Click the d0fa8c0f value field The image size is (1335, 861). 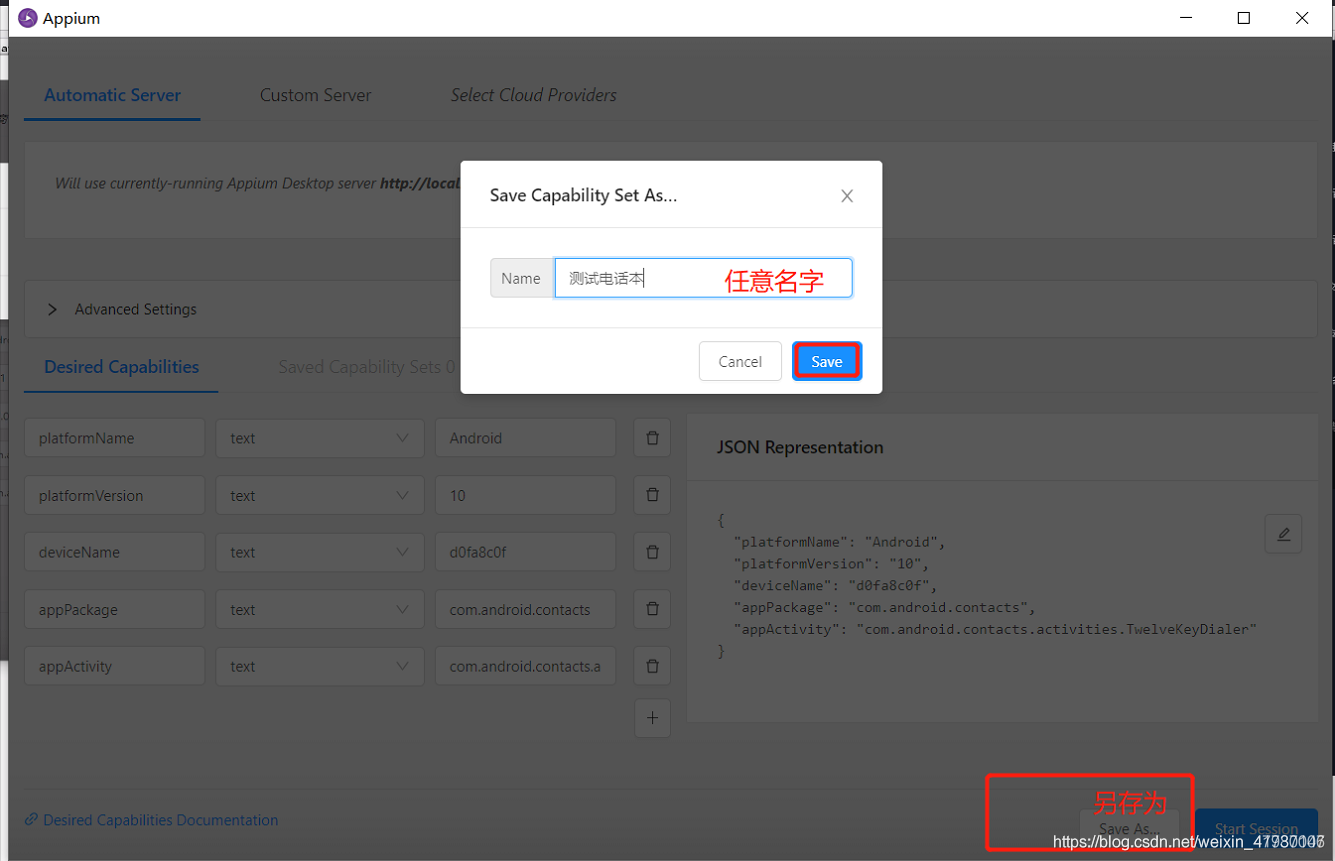525,552
